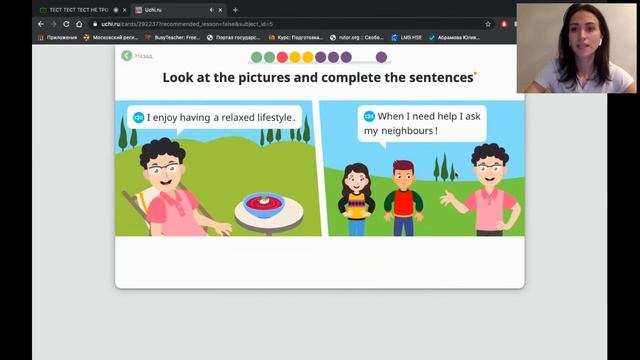Click the girl in yellow striped sweater
The height and width of the screenshot is (360, 640).
356,200
